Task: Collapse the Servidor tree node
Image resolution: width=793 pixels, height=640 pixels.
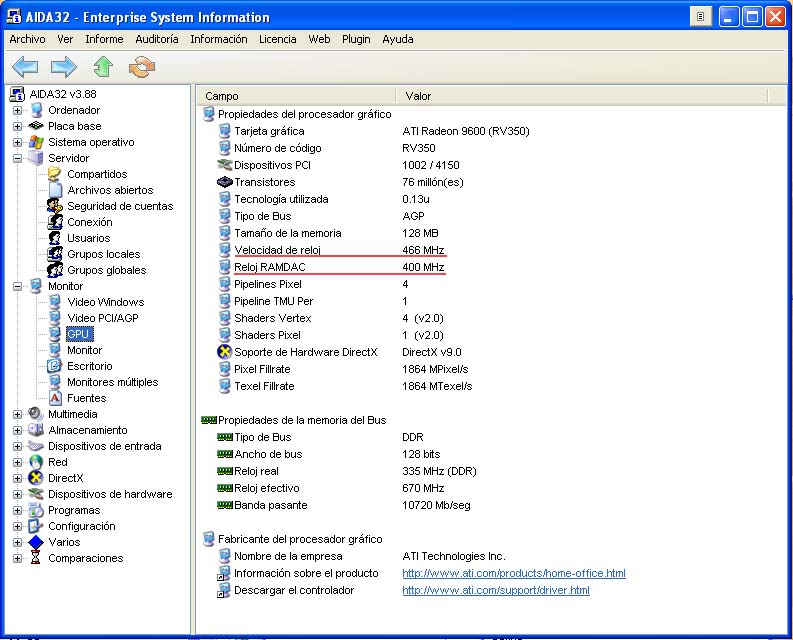Action: (17, 158)
